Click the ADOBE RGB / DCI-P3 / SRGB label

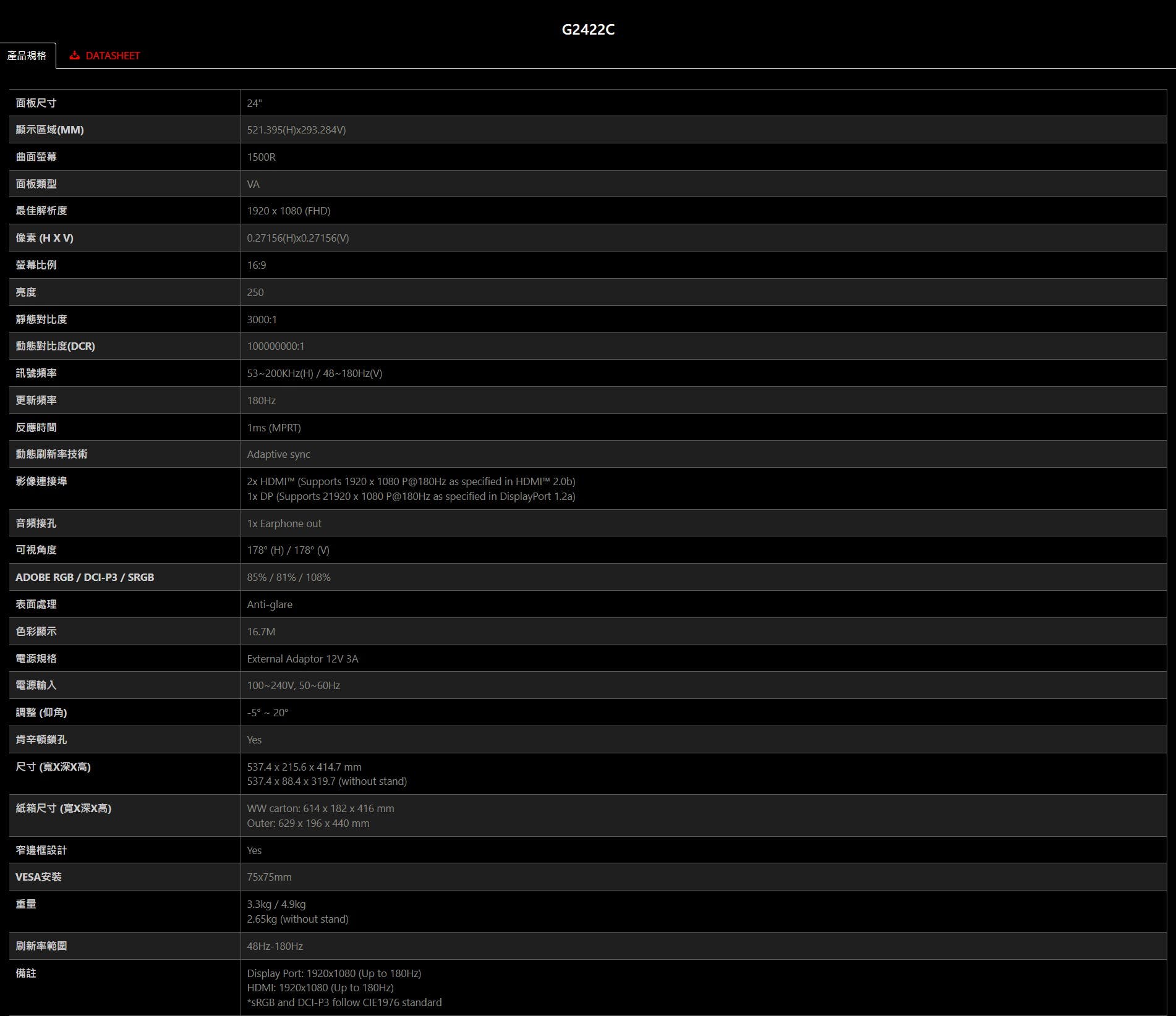click(85, 577)
